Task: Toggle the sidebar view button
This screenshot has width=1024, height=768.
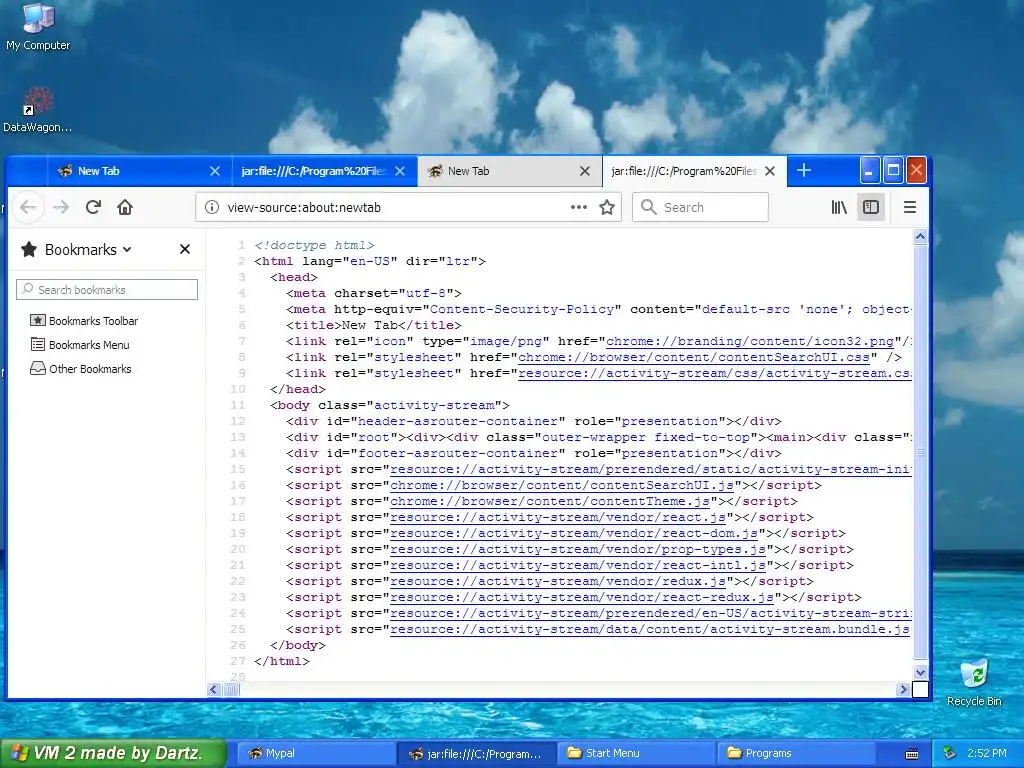Action: [871, 207]
